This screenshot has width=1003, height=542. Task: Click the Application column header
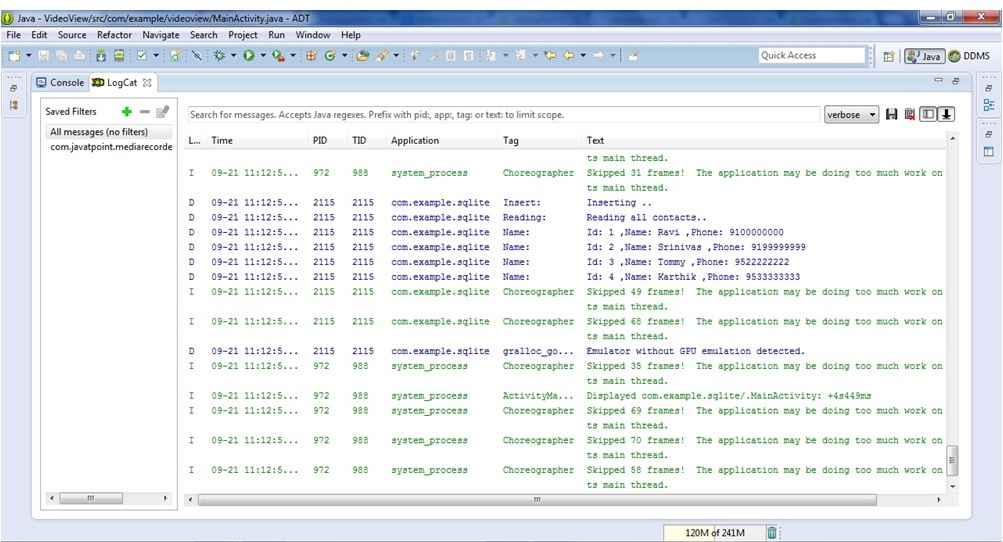pyautogui.click(x=442, y=140)
